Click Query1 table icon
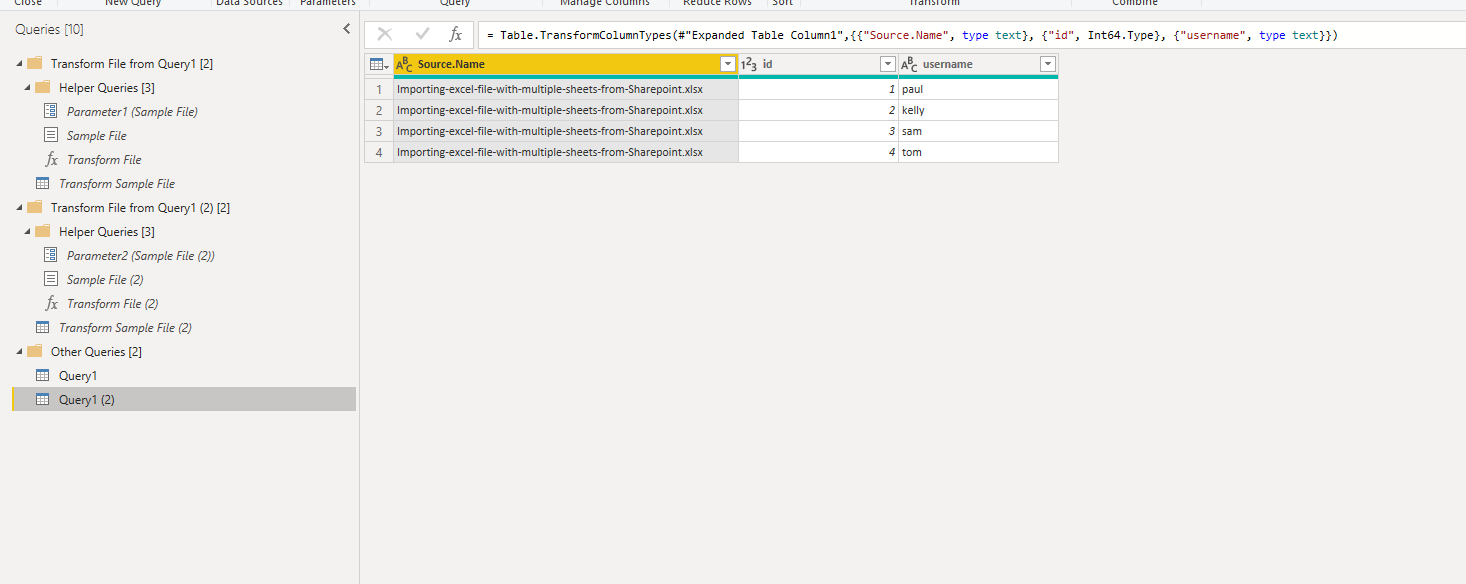Image resolution: width=1466 pixels, height=584 pixels. coord(43,375)
